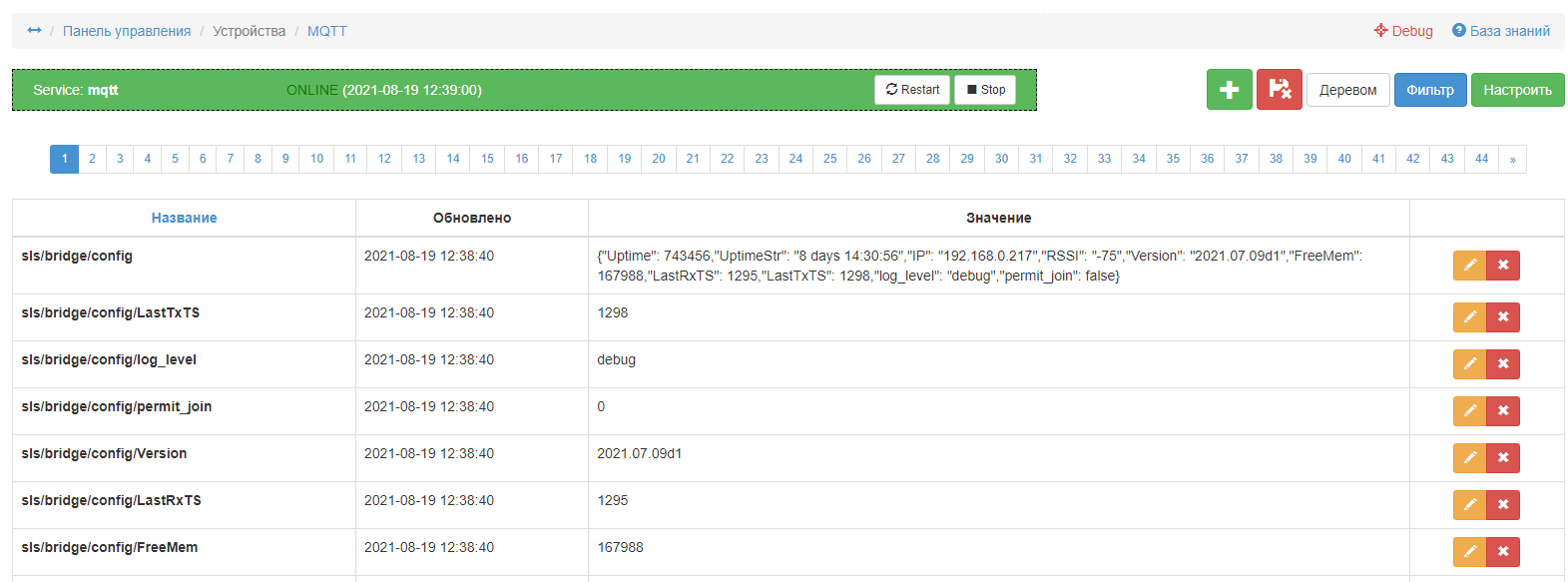Edit the sls/bridge/config/Version entry
1568x582 pixels.
click(1469, 458)
